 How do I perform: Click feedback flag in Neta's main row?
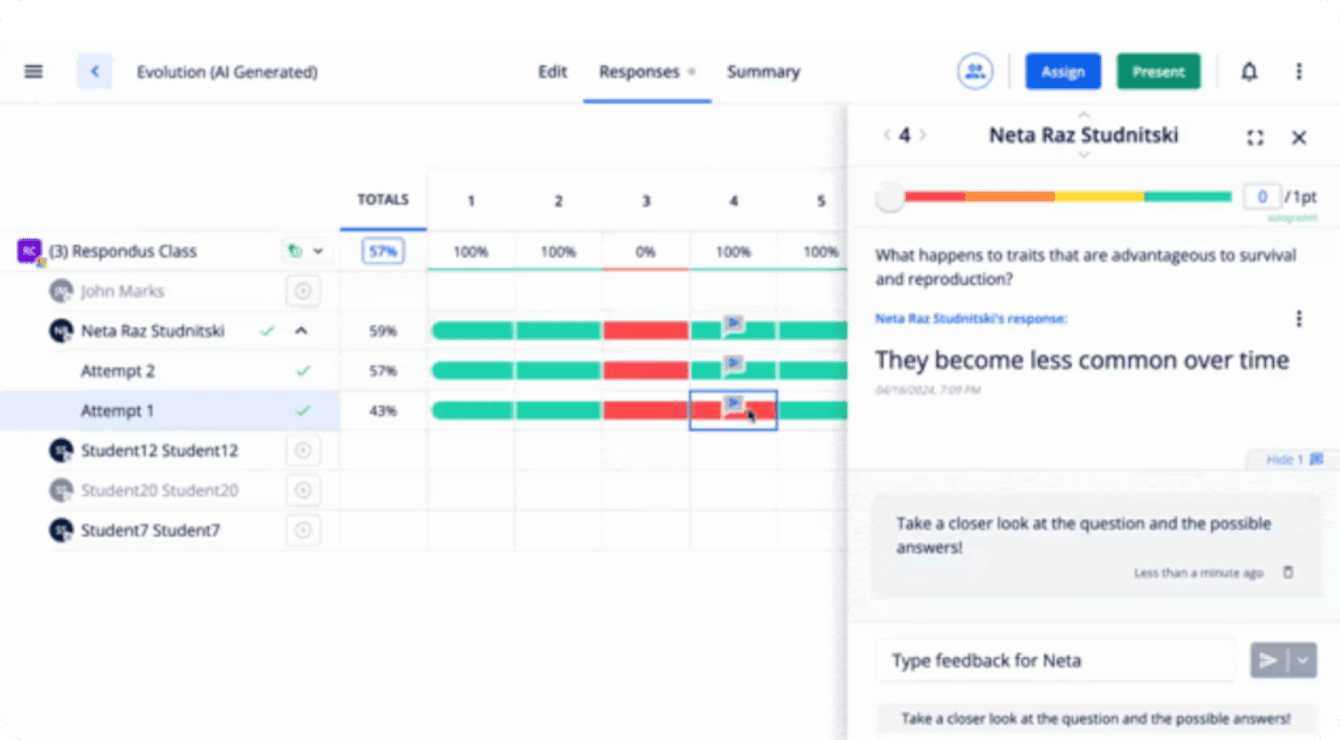[x=733, y=323]
